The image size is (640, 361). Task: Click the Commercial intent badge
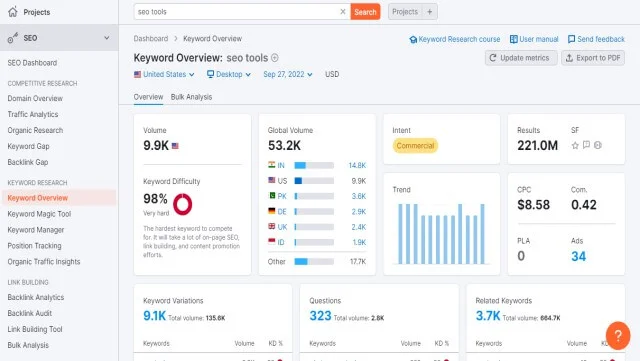(415, 146)
